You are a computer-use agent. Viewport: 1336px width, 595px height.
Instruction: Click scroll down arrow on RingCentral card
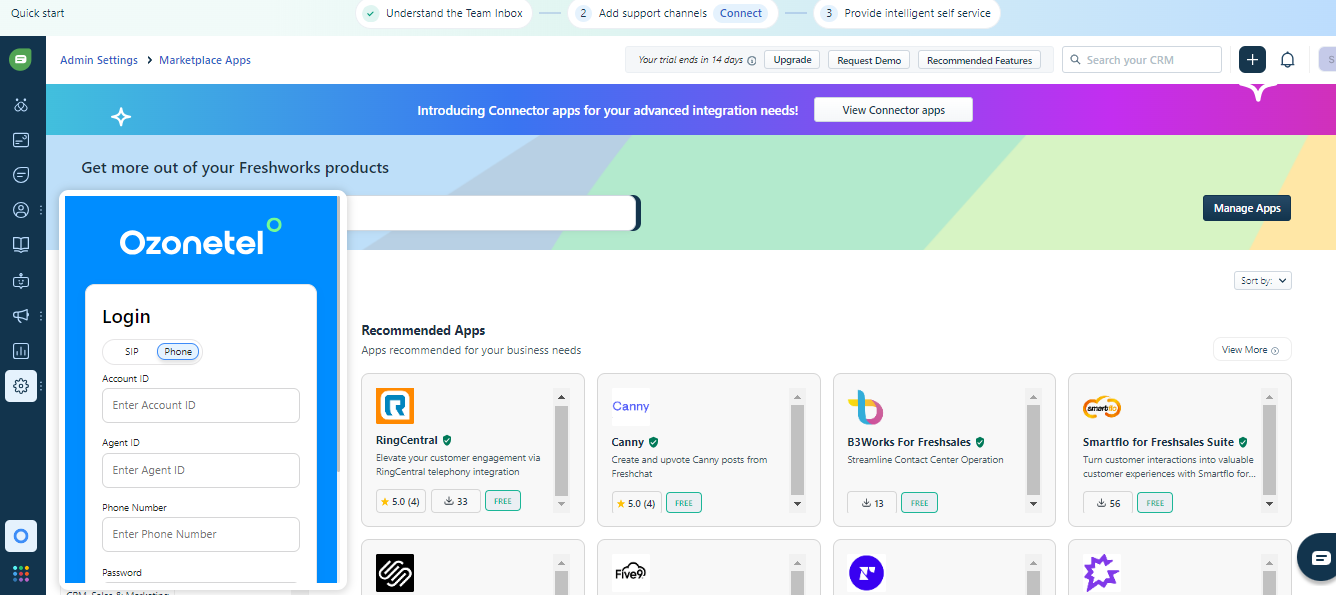pos(562,504)
